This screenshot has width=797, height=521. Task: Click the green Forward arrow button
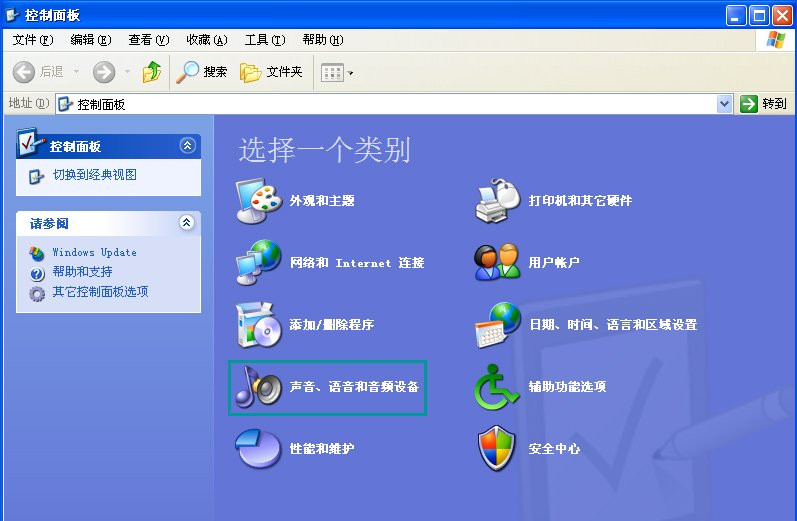click(x=104, y=72)
